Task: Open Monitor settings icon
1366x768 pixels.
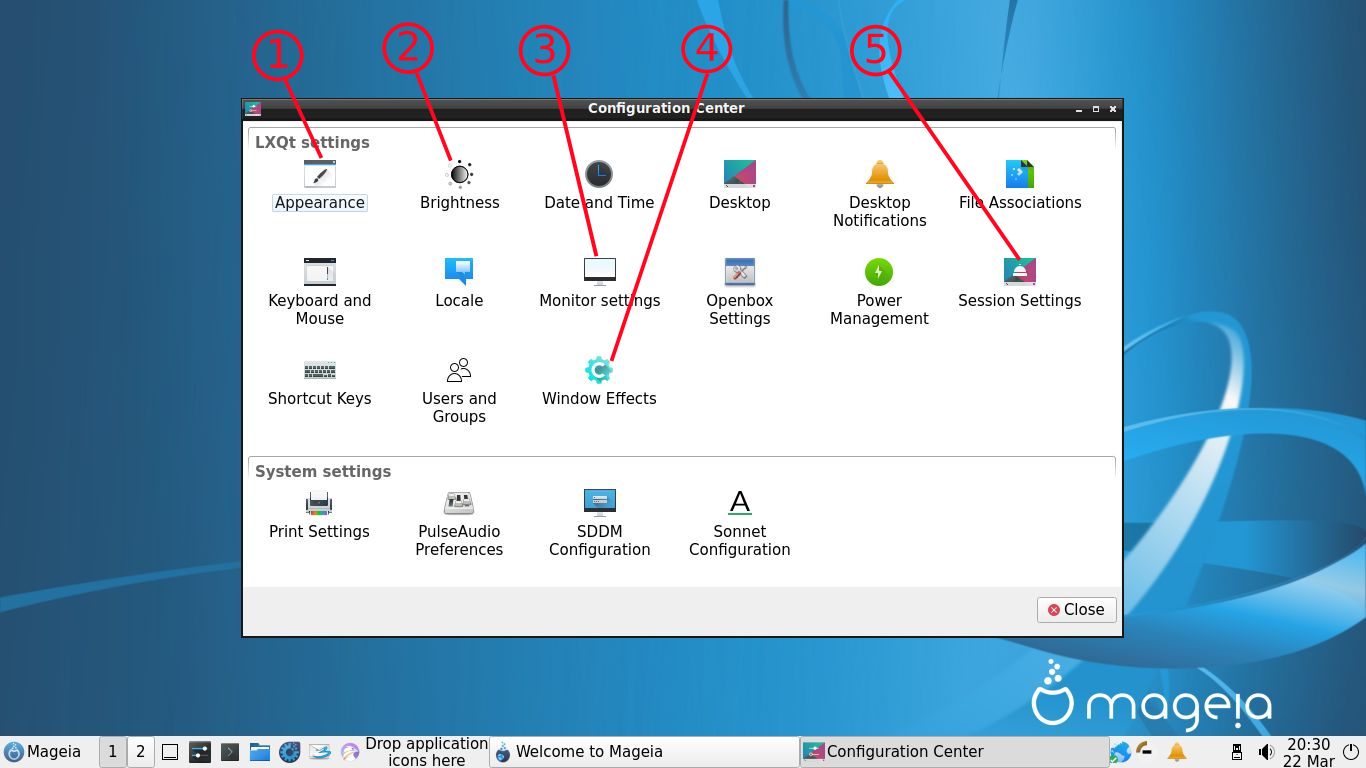Action: click(x=599, y=272)
